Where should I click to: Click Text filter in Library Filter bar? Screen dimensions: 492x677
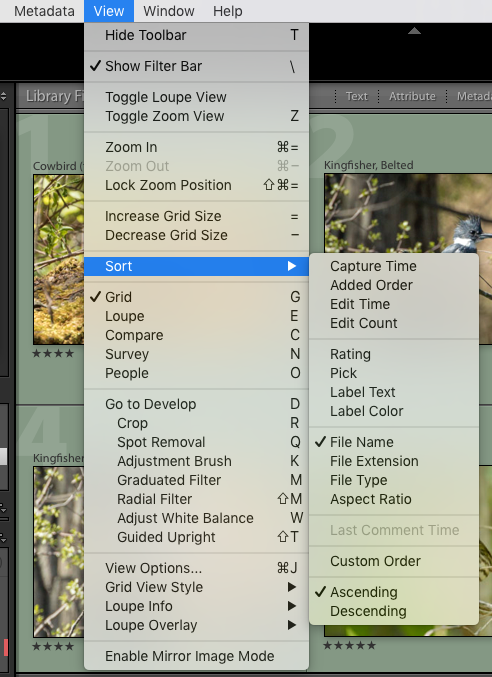click(x=356, y=96)
